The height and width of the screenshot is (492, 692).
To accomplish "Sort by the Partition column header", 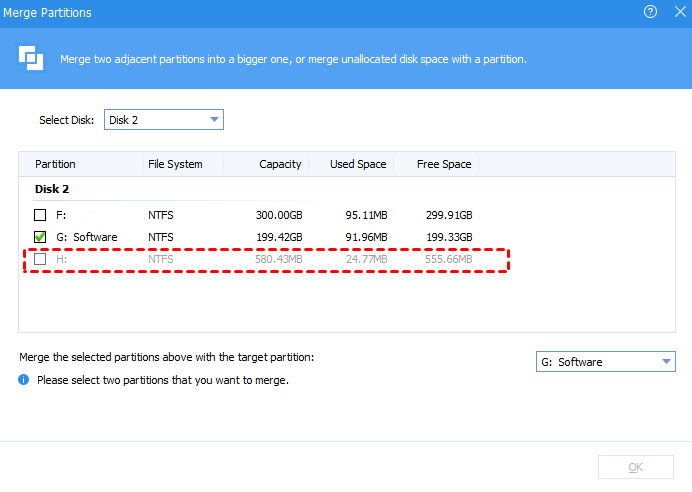I will click(56, 164).
